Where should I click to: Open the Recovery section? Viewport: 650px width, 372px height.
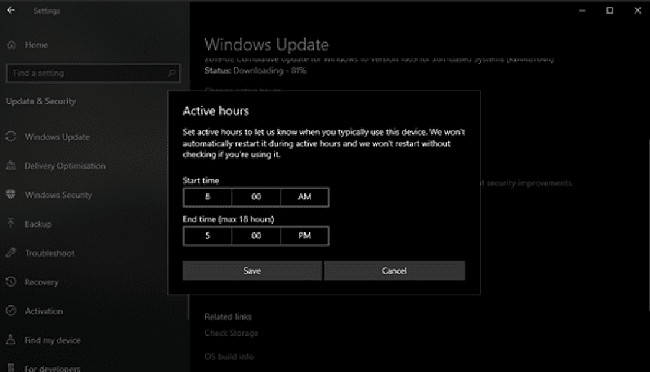tap(41, 282)
